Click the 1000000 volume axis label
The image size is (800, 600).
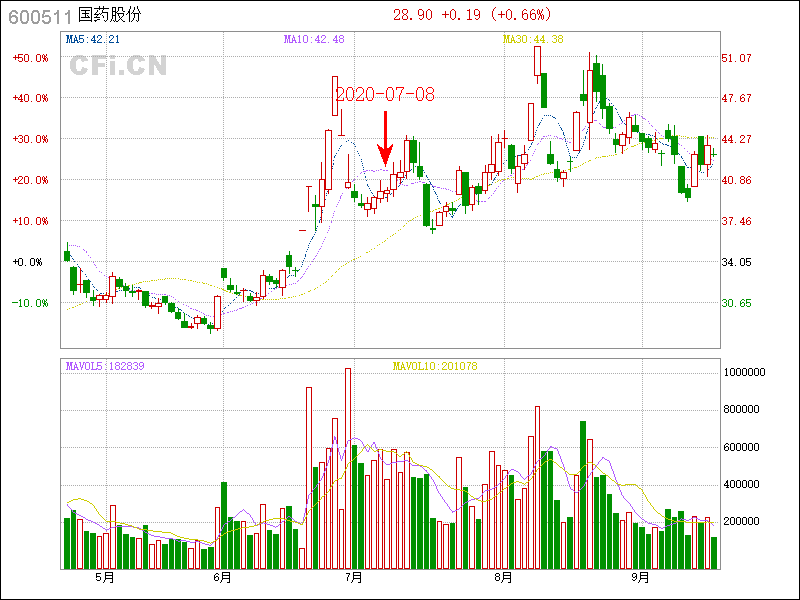pos(743,372)
